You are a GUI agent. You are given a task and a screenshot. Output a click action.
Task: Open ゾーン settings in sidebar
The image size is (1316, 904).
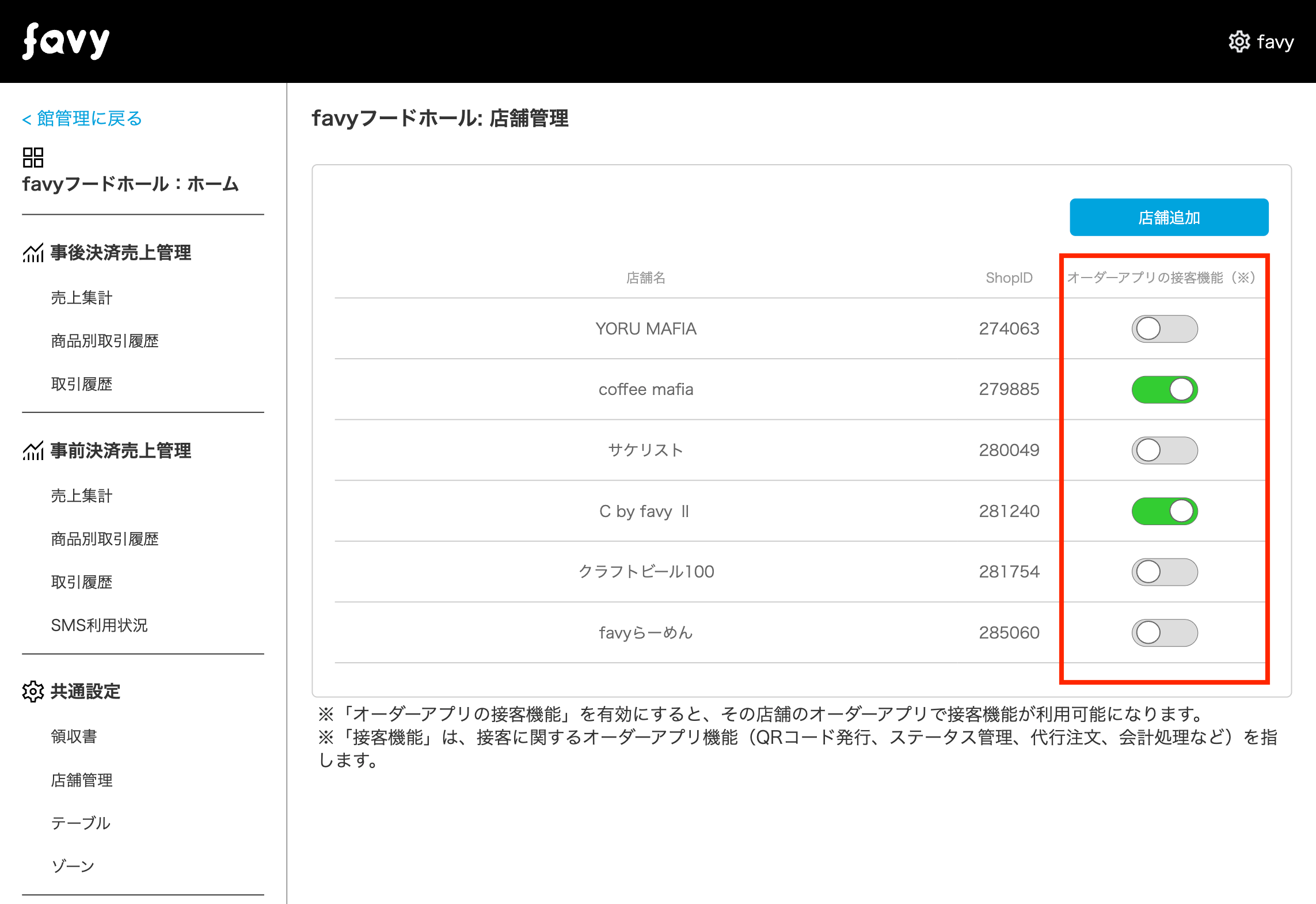[x=73, y=867]
